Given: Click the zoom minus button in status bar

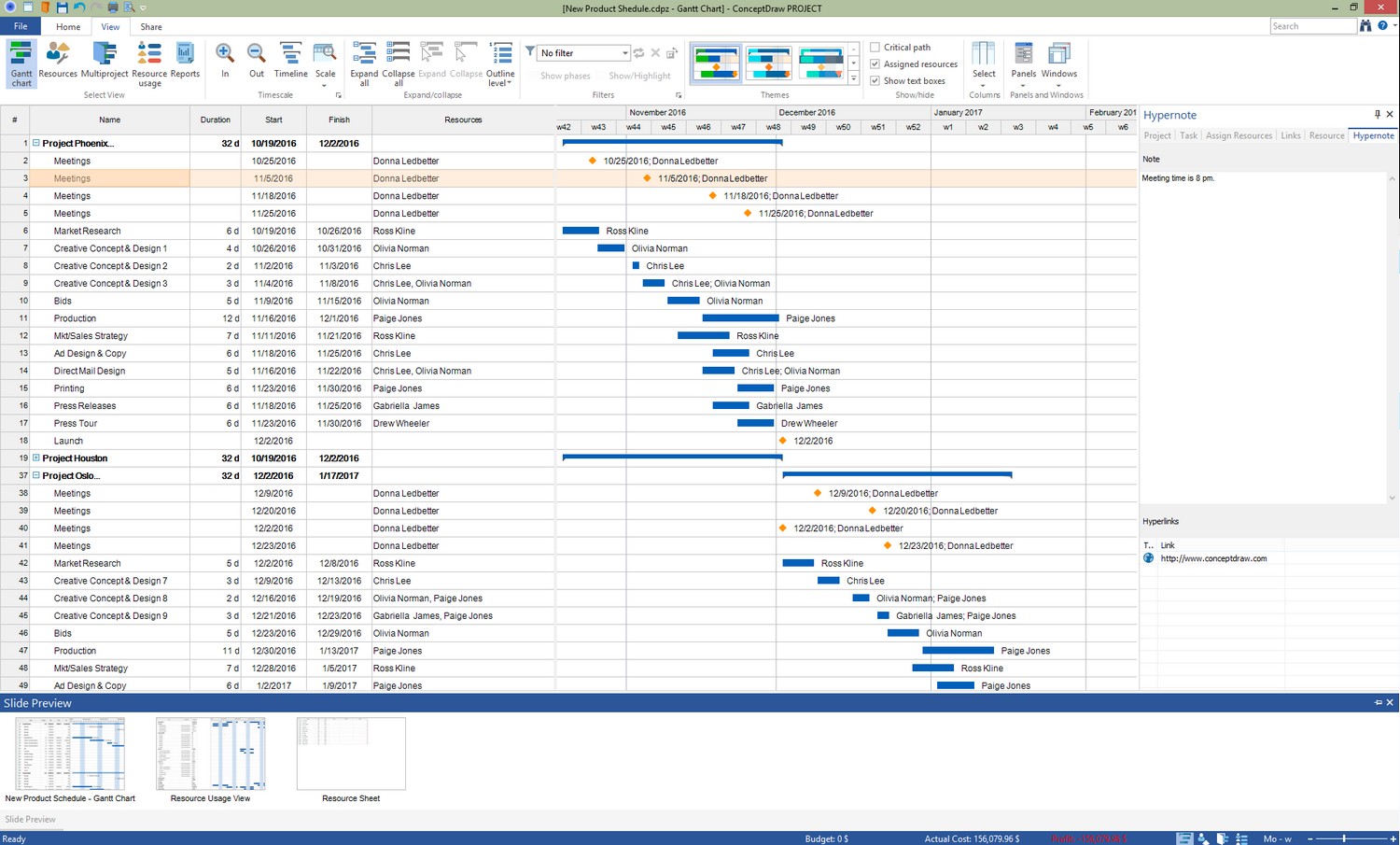Looking at the screenshot, I should pos(1310,838).
